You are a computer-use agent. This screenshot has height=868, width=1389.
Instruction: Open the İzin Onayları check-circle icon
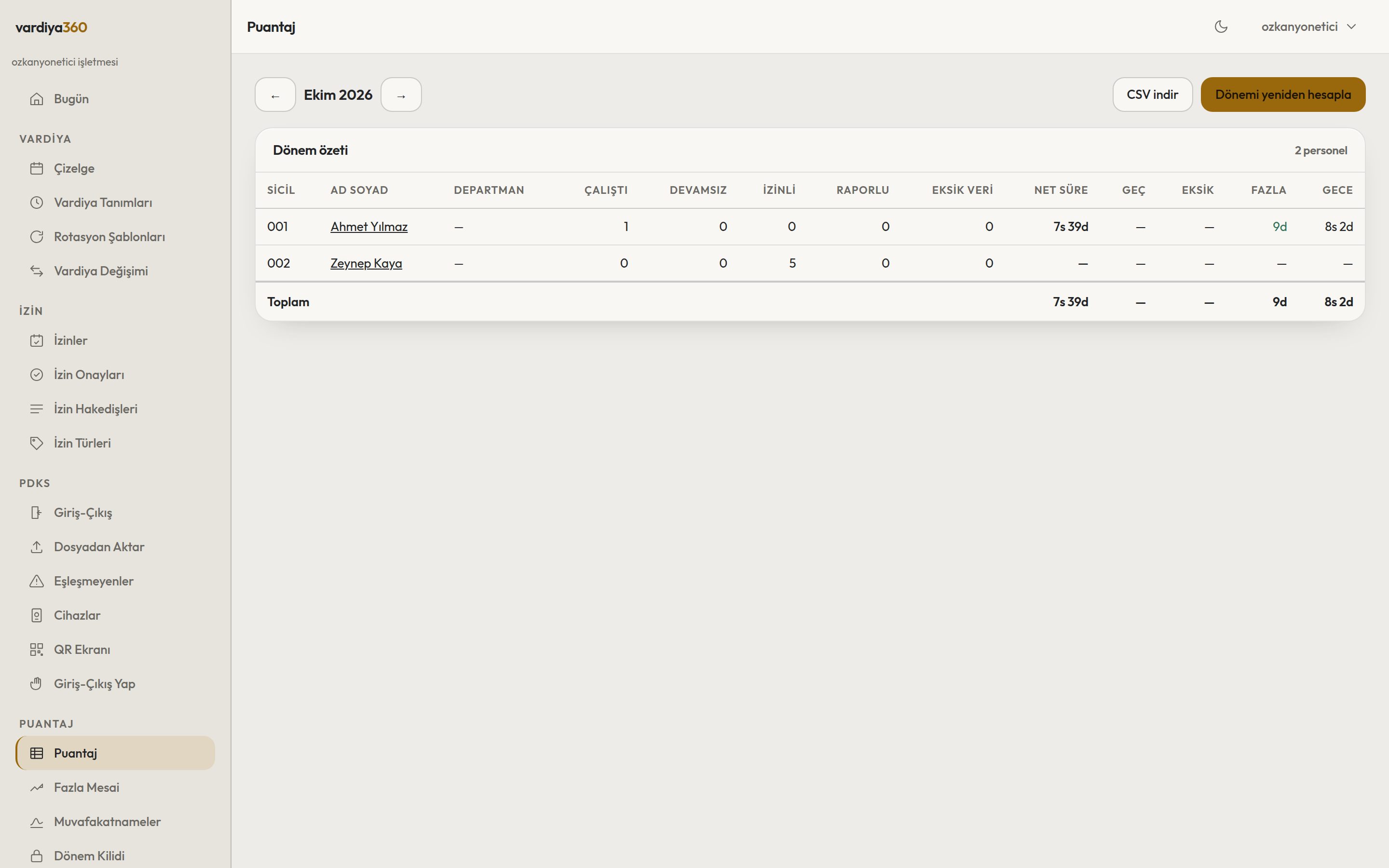click(x=37, y=375)
